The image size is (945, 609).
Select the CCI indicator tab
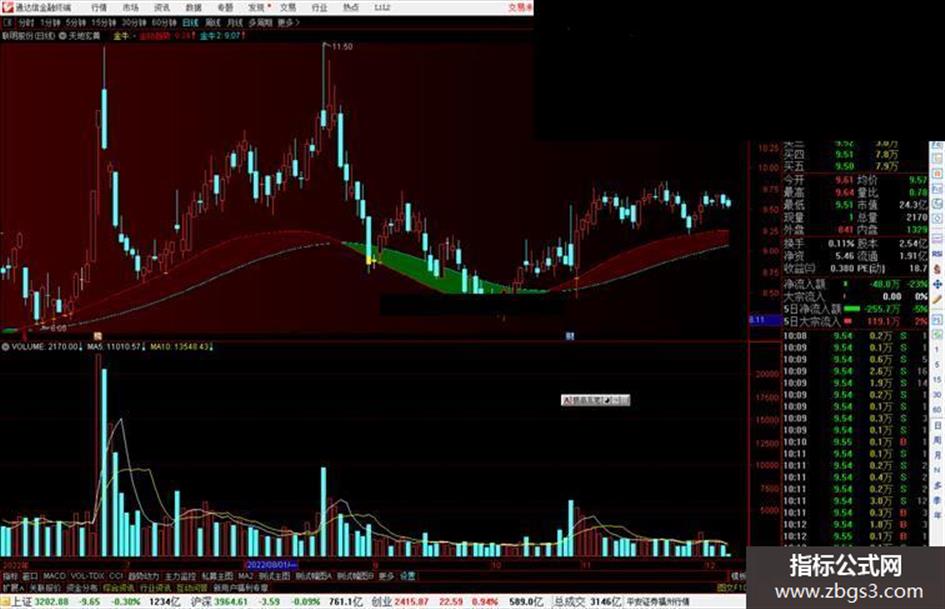pos(116,576)
